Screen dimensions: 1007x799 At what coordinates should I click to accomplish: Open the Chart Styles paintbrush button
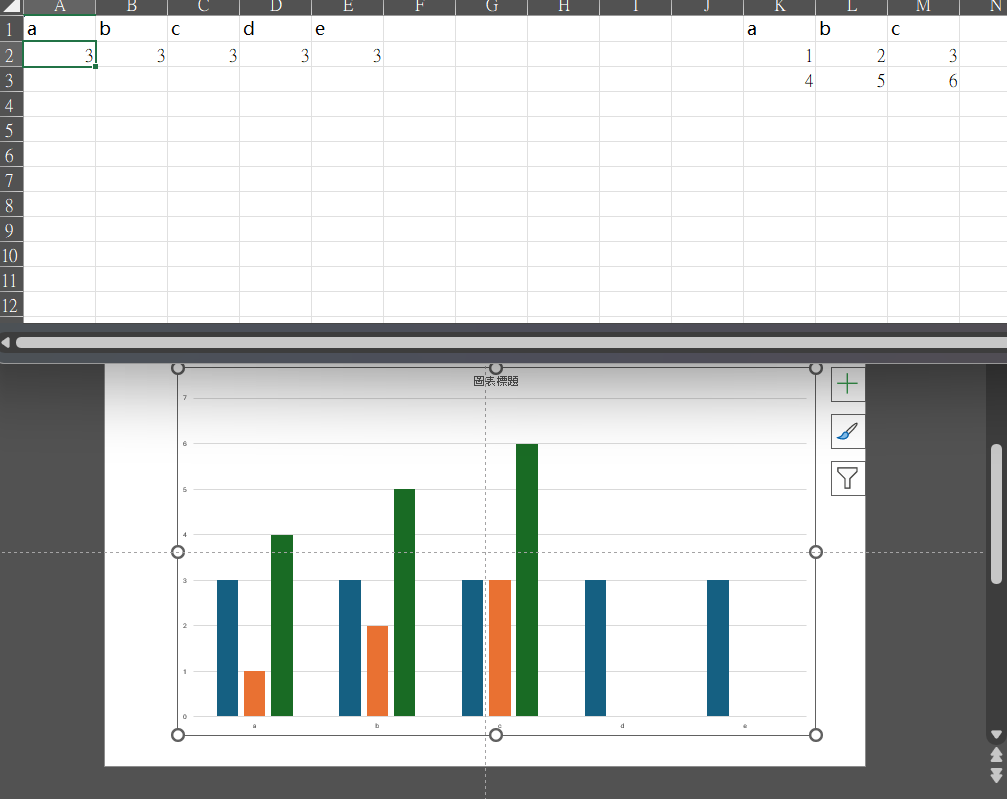(847, 431)
